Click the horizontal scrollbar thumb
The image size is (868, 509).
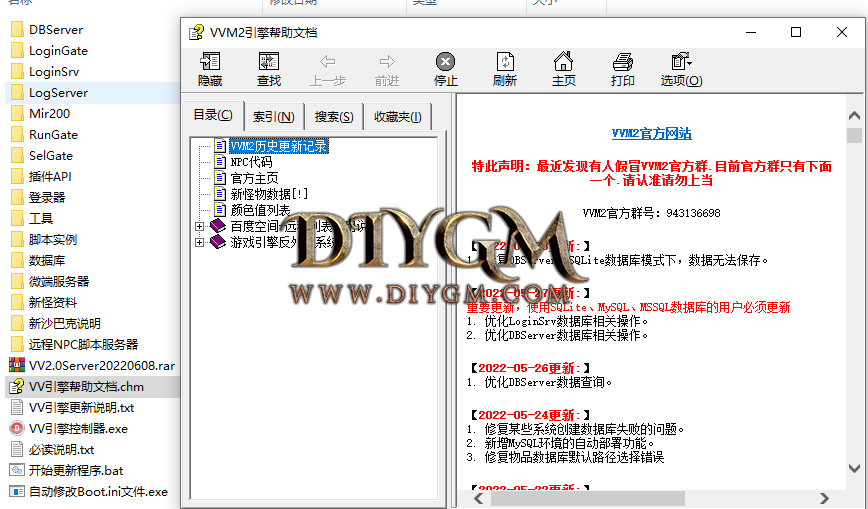click(587, 498)
